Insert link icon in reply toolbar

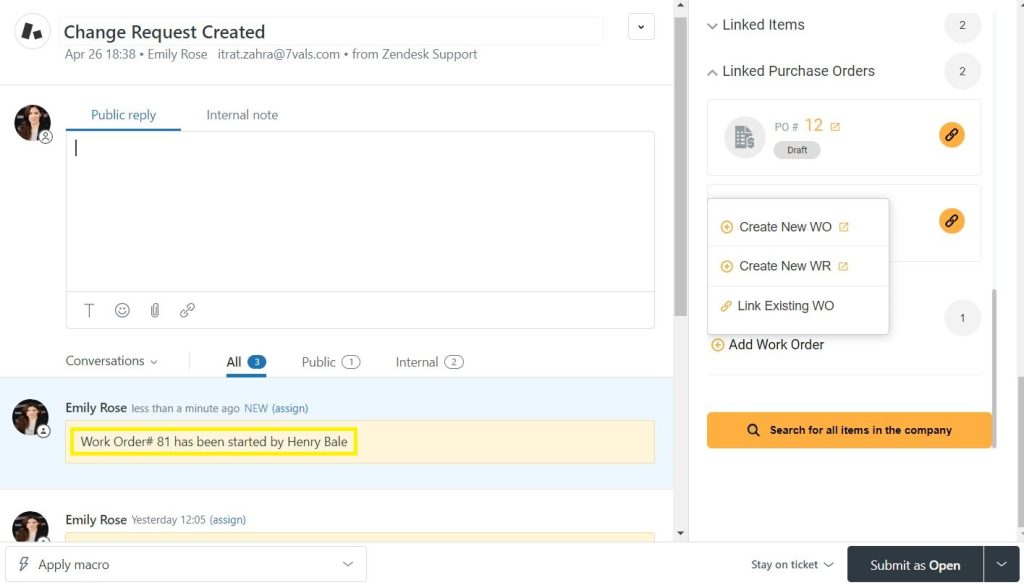pos(187,310)
